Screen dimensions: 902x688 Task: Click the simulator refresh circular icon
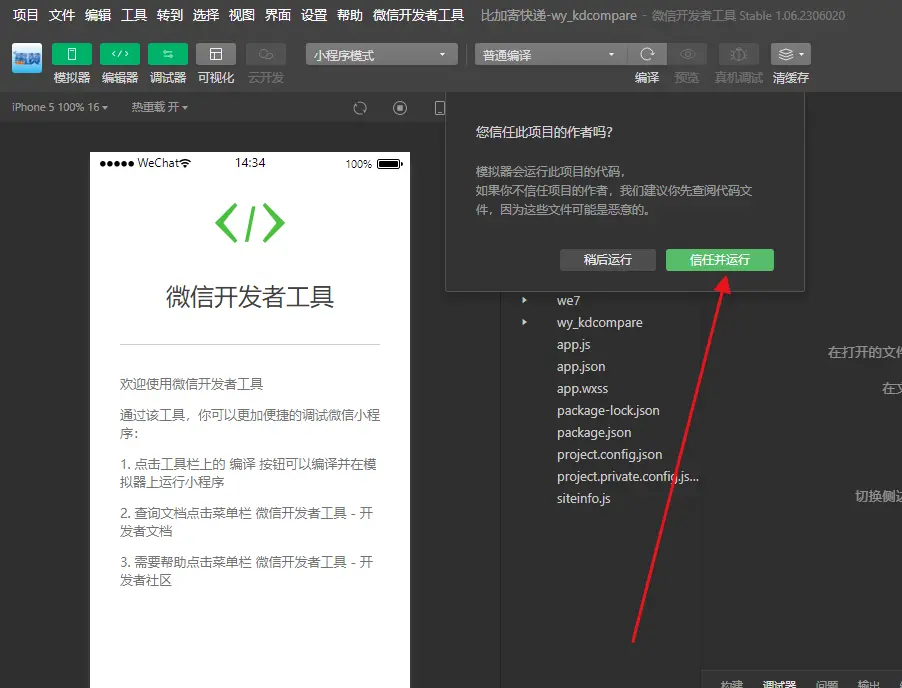pyautogui.click(x=360, y=108)
